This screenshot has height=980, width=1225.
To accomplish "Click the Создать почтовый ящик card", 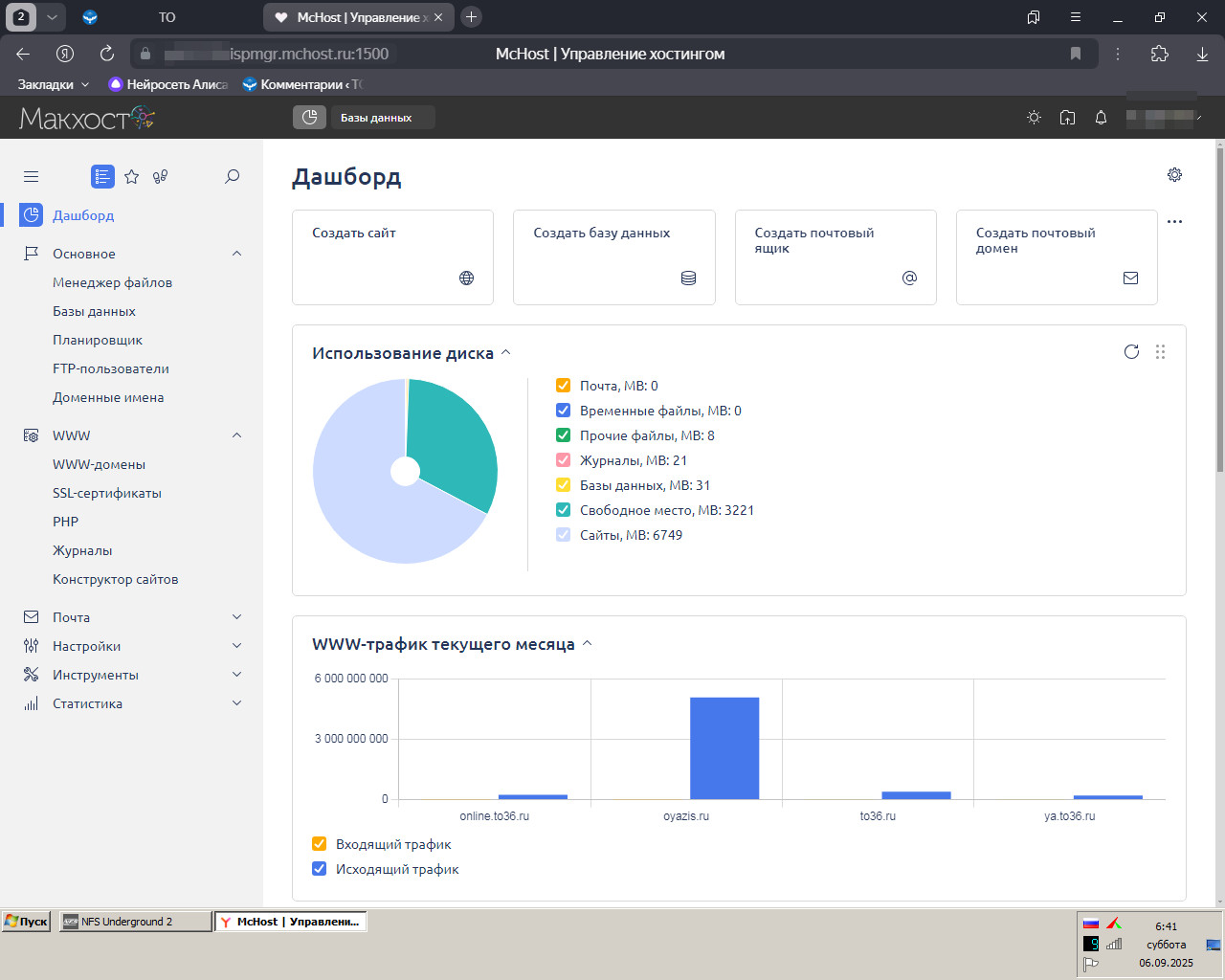I will coord(835,257).
